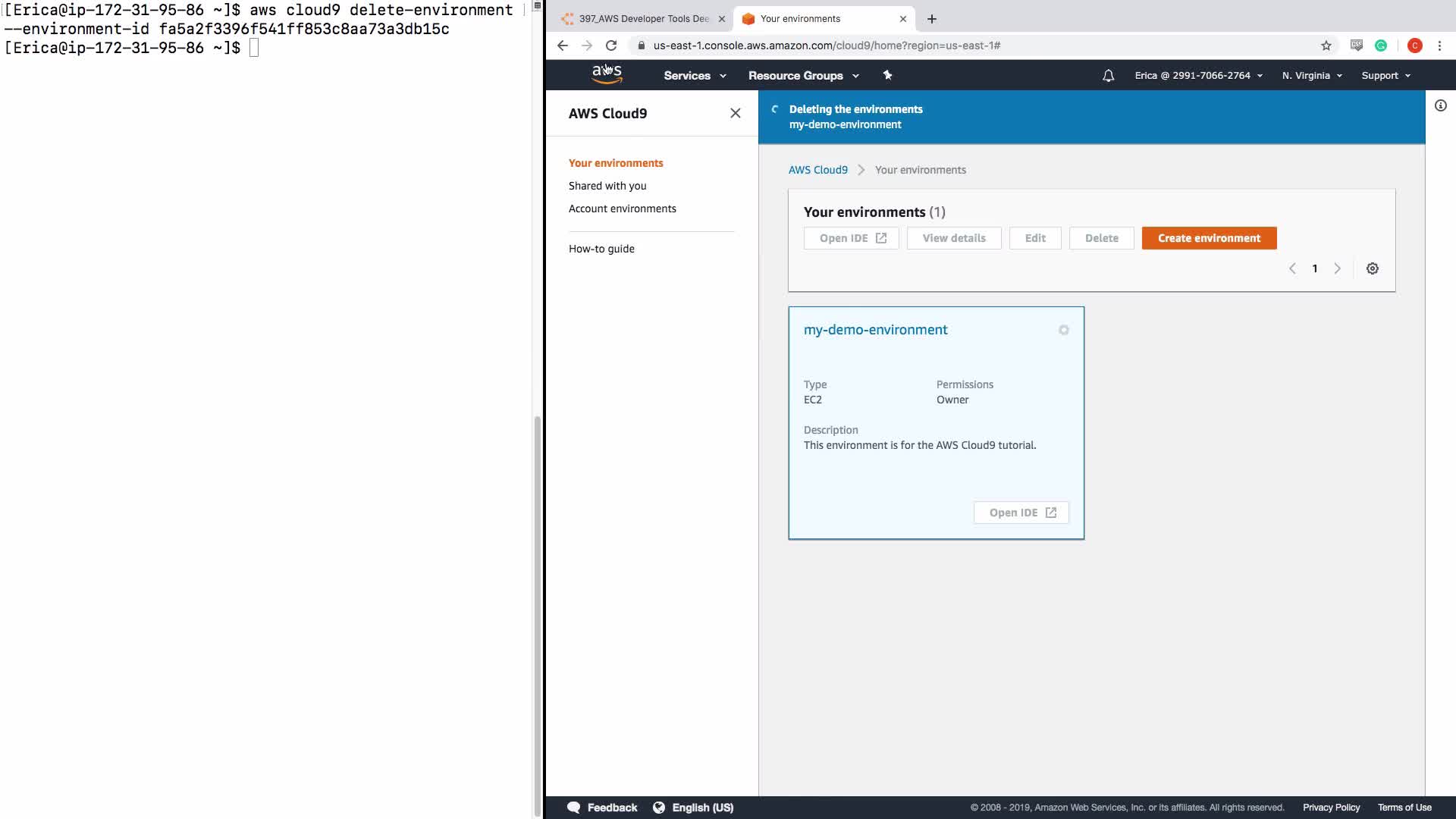Screen dimensions: 1456x819
Task: Select Shared with you menu item
Action: point(607,186)
